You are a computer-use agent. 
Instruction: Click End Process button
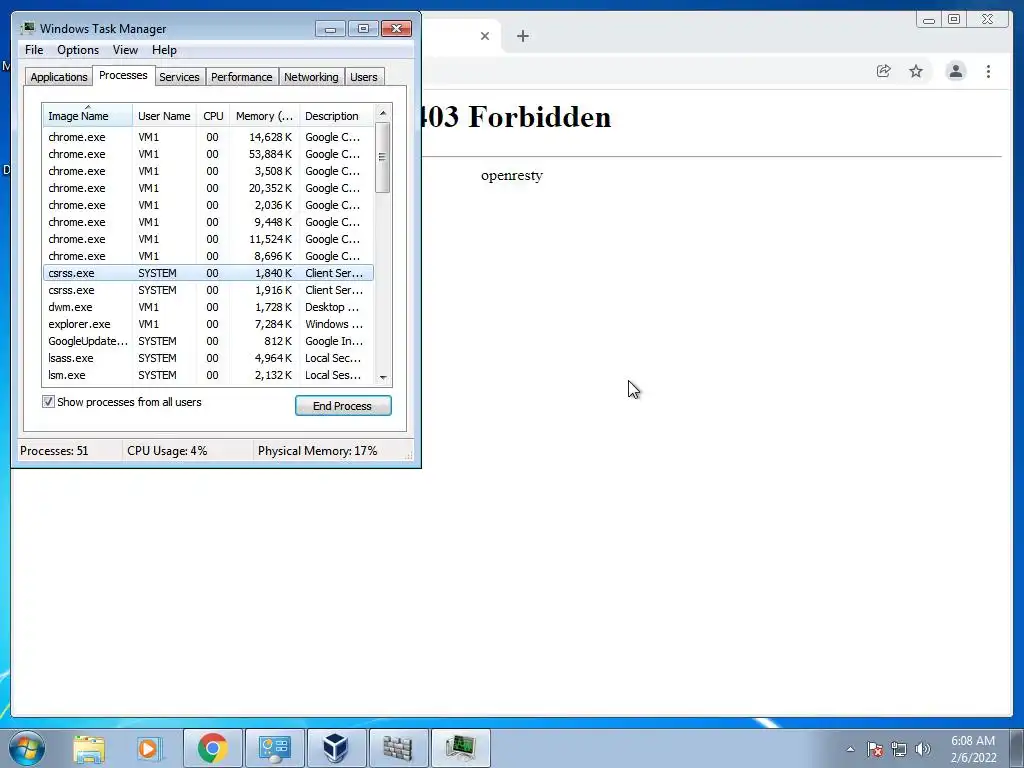[343, 406]
